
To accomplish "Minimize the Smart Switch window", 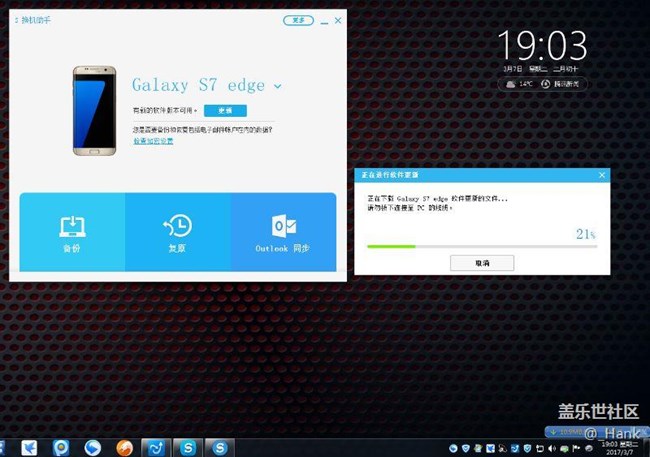I will click(322, 20).
